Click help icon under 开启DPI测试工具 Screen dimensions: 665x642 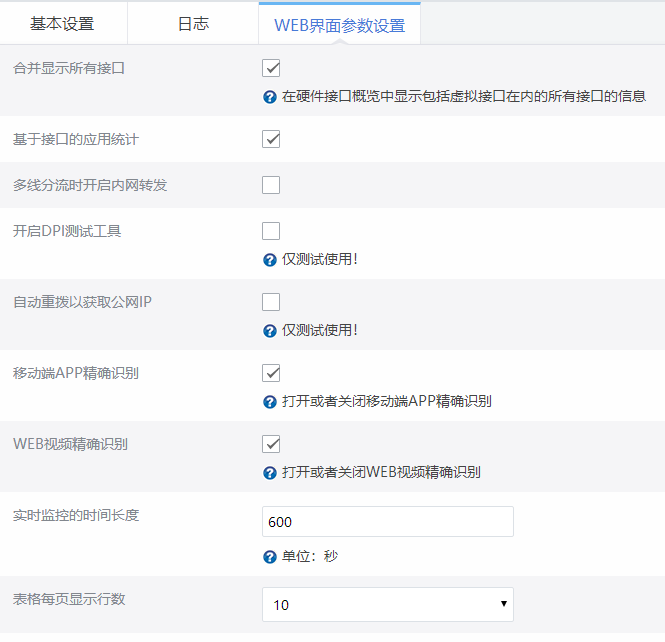click(269, 260)
